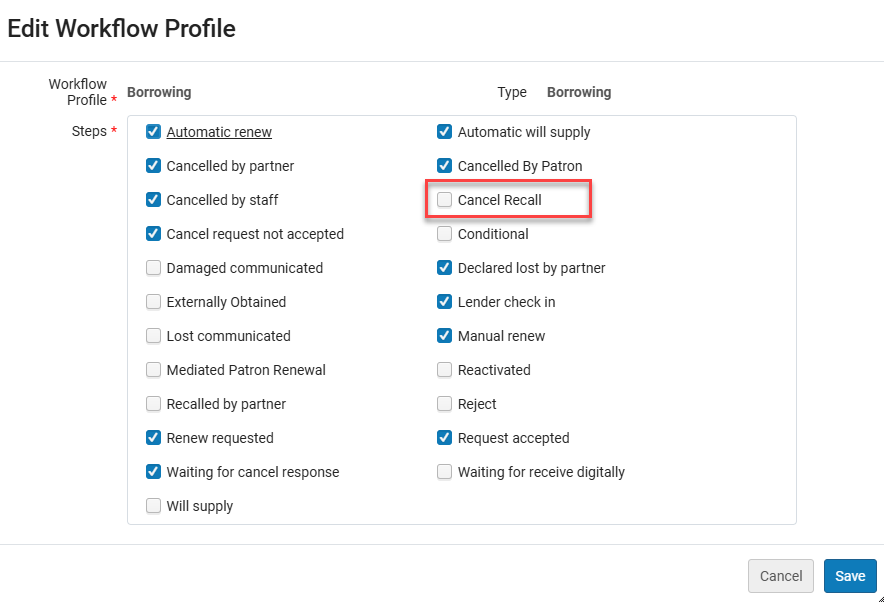Tick the Mediated Patron Renewal checkbox
This screenshot has width=884, height=605.
click(153, 370)
